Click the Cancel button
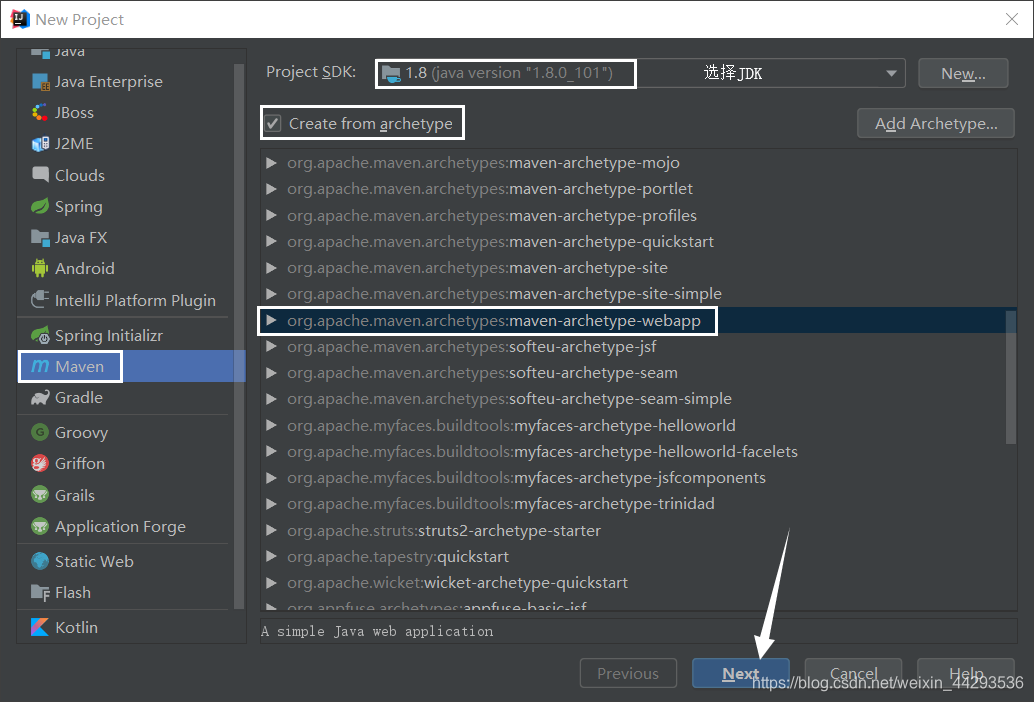1034x702 pixels. click(853, 673)
